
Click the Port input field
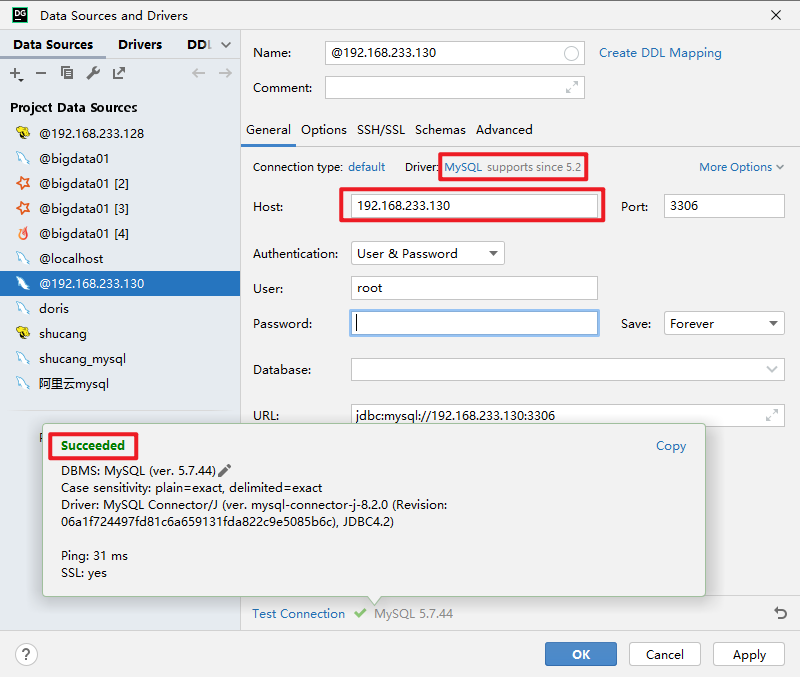(x=724, y=206)
